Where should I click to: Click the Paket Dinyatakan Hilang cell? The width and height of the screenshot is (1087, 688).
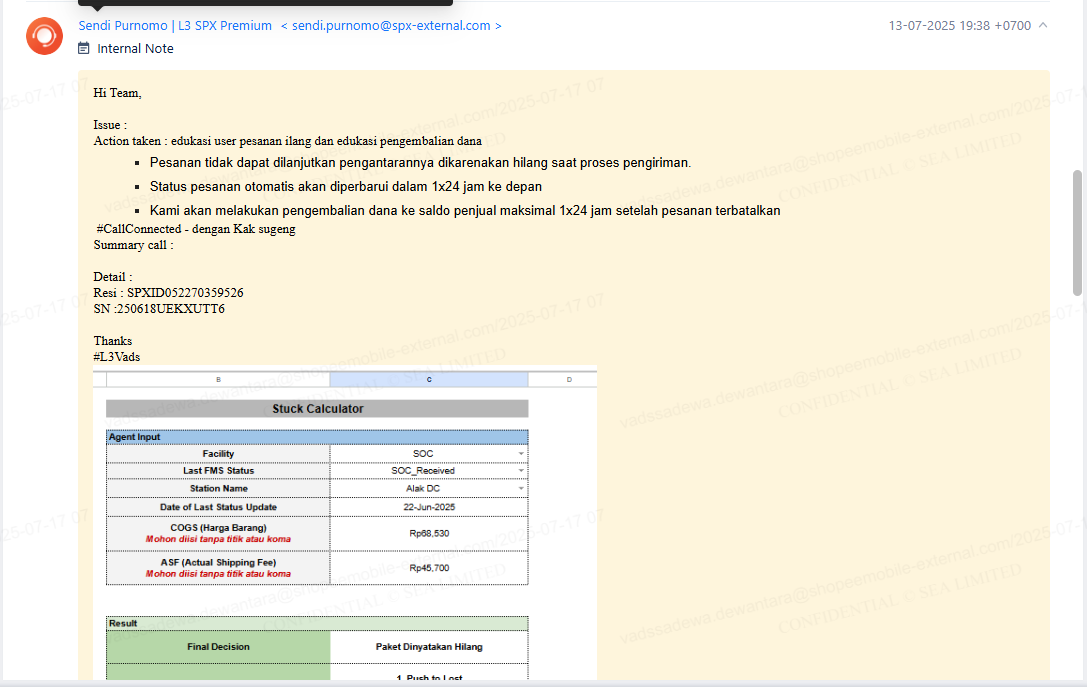pos(429,646)
